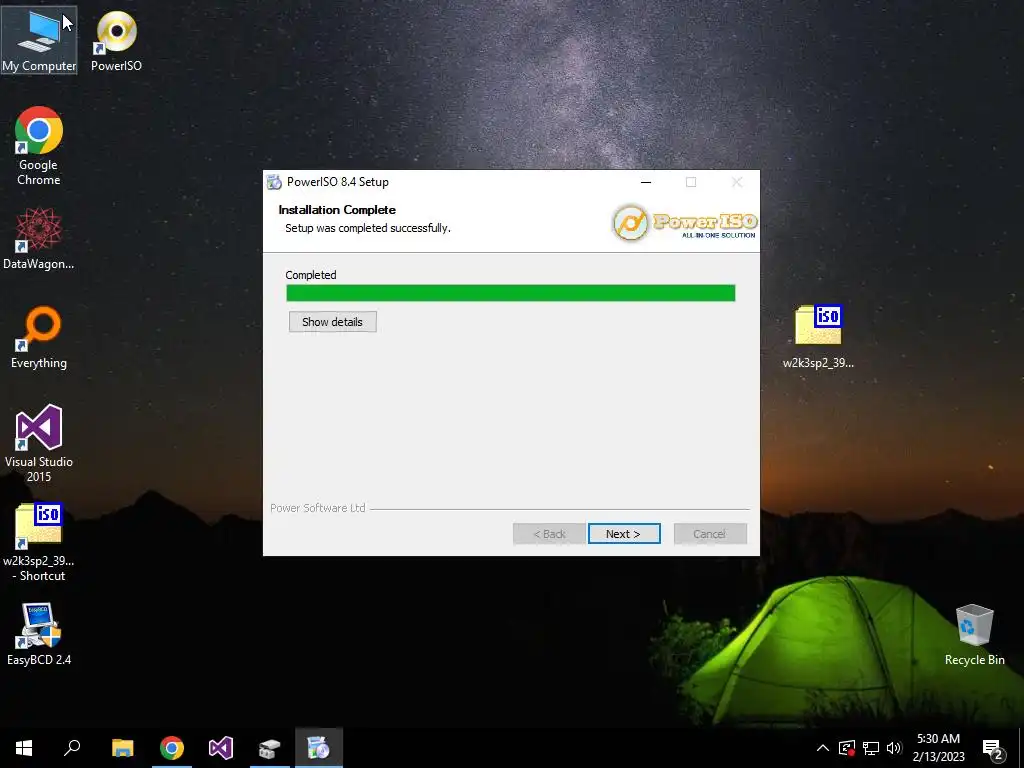Select the Visual Studio 2015 desktop shortcut
This screenshot has width=1024, height=768.
(x=39, y=443)
